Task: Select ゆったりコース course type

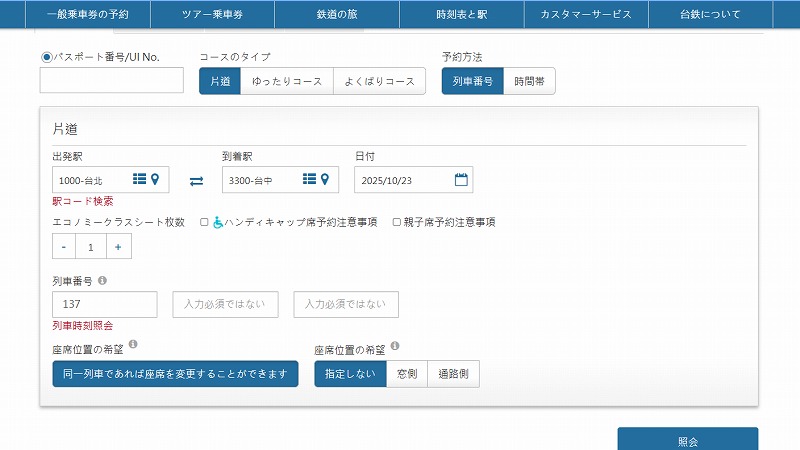Action: tap(287, 81)
